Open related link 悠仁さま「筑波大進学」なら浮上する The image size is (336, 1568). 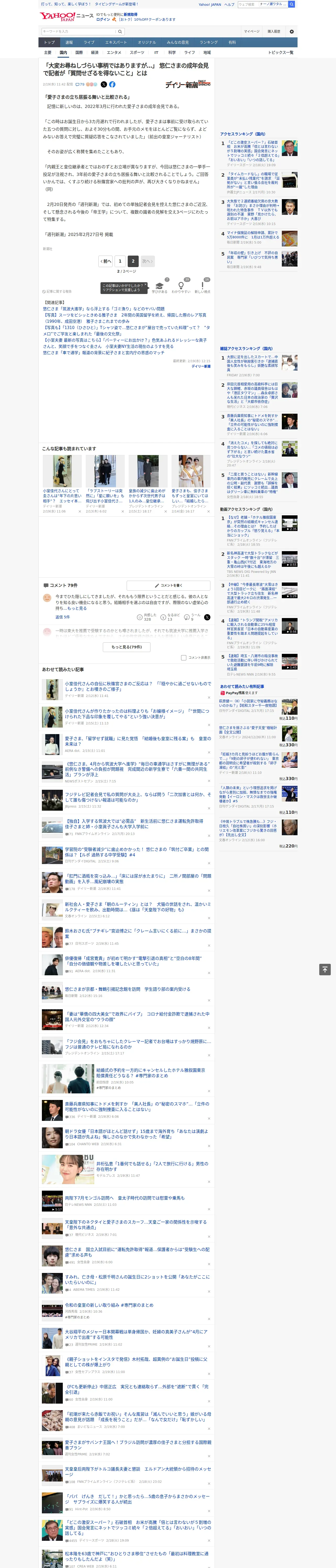point(104,309)
